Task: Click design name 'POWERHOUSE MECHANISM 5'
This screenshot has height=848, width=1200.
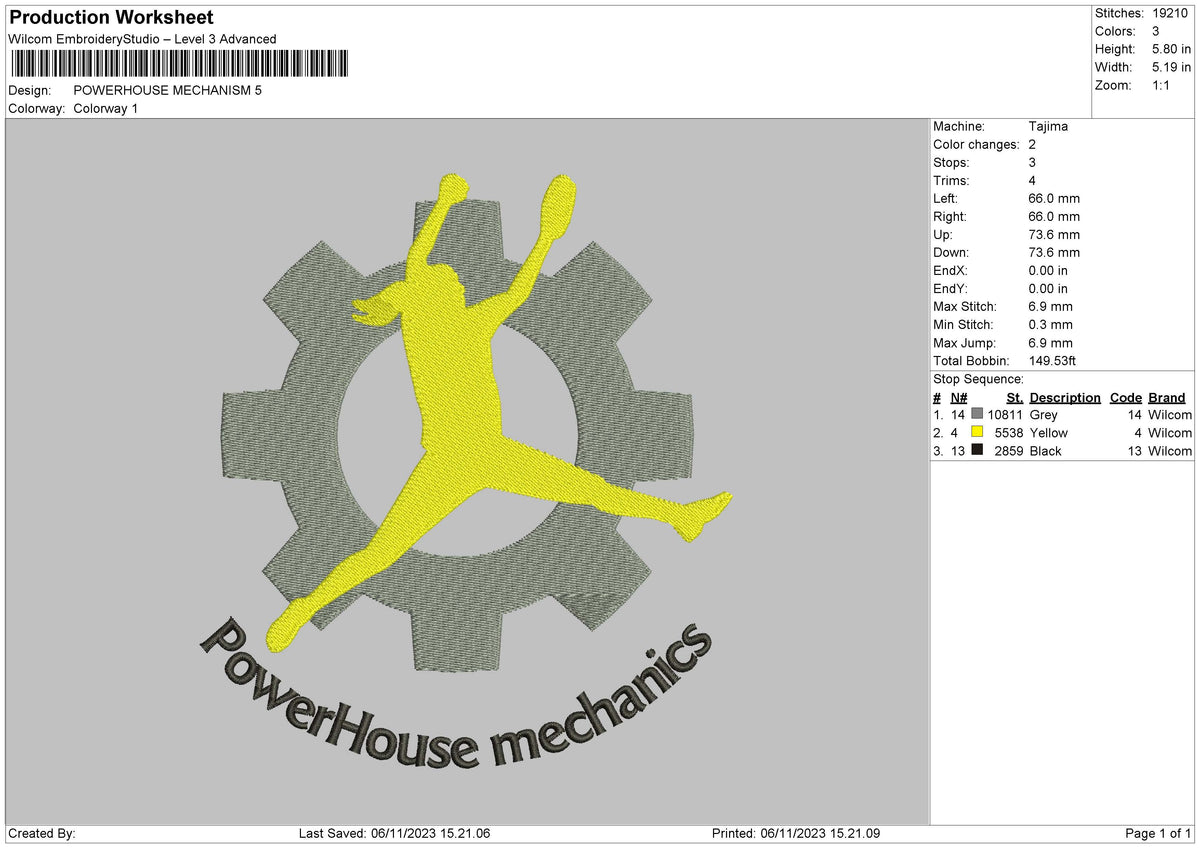Action: click(168, 90)
